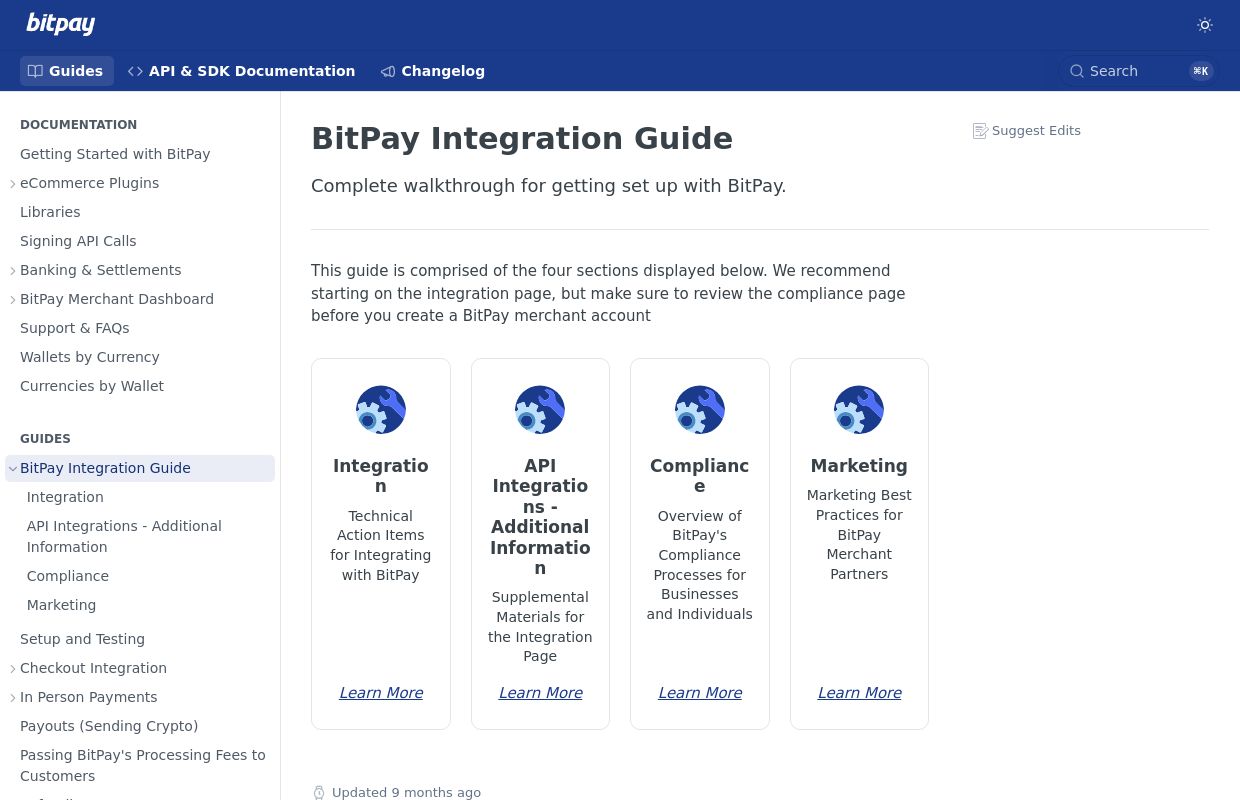Click Learn More on Compliance card

pos(700,693)
